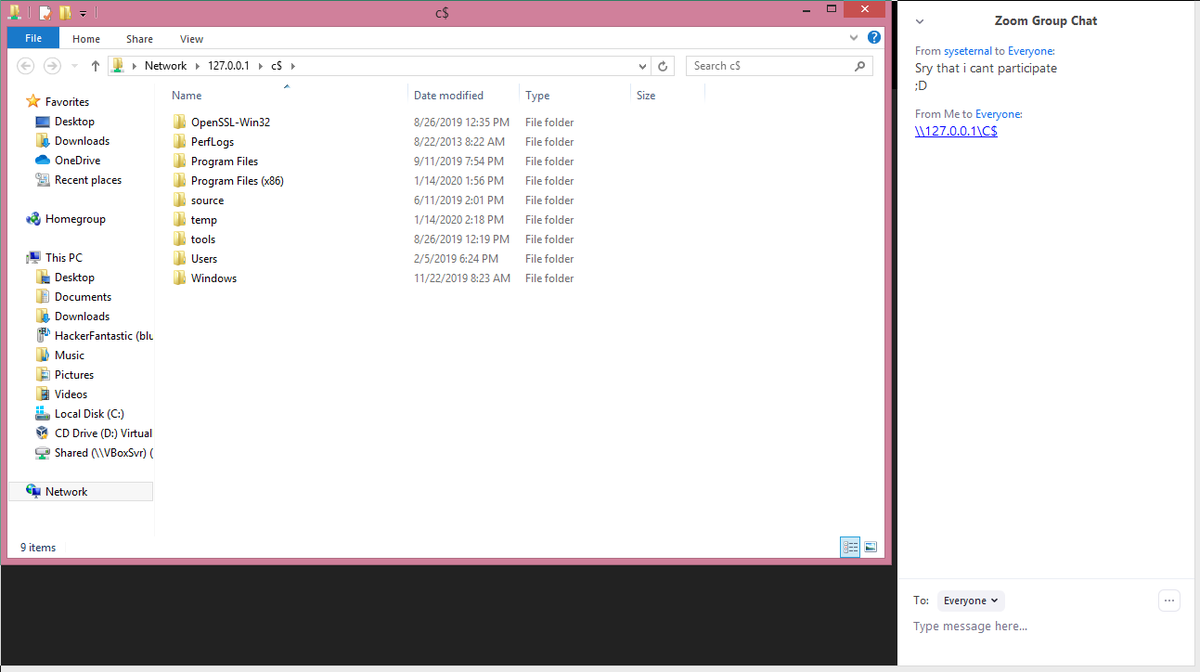Open HackerFantastic location in navigation pane

click(94, 336)
